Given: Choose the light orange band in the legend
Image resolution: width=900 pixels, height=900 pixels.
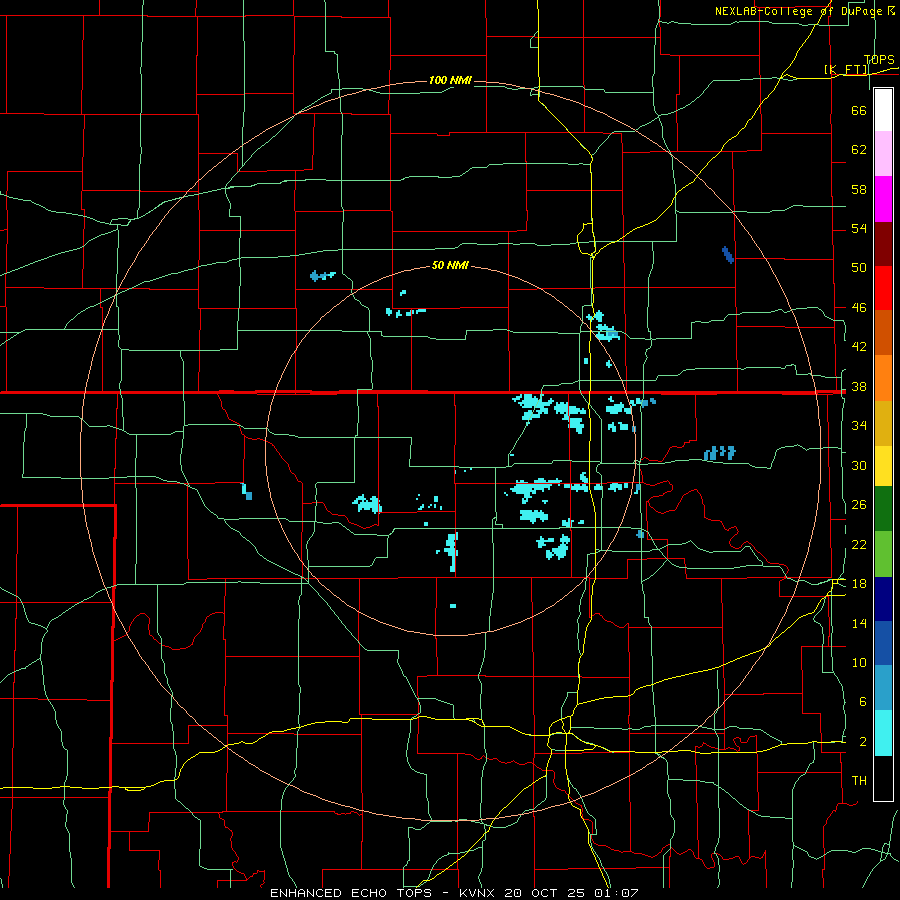Looking at the screenshot, I should 883,378.
